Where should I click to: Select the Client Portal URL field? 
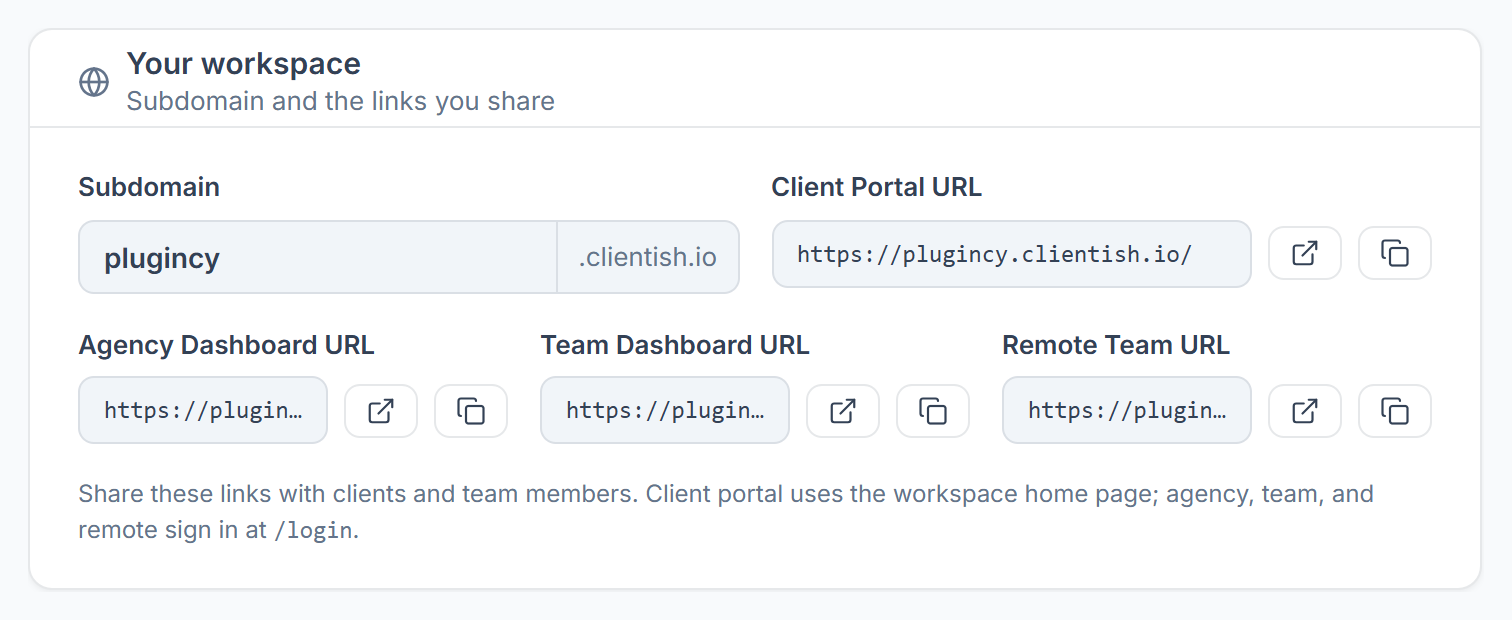pyautogui.click(x=1012, y=254)
